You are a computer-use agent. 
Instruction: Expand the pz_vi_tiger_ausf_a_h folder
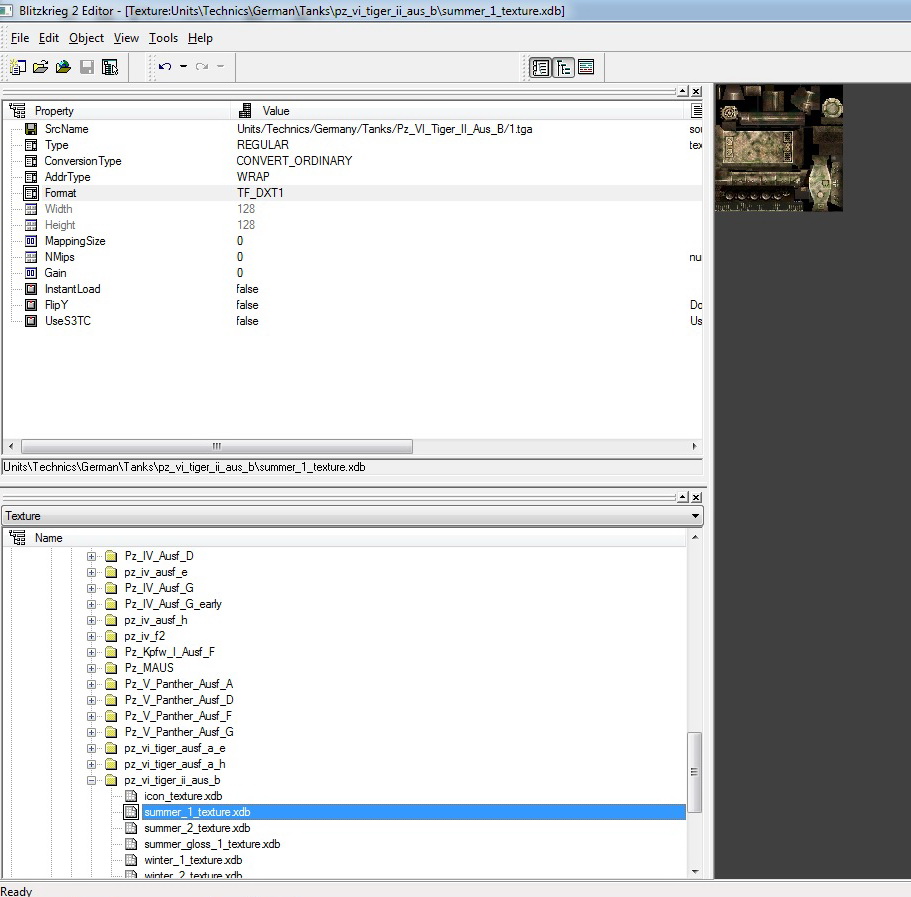(x=91, y=765)
